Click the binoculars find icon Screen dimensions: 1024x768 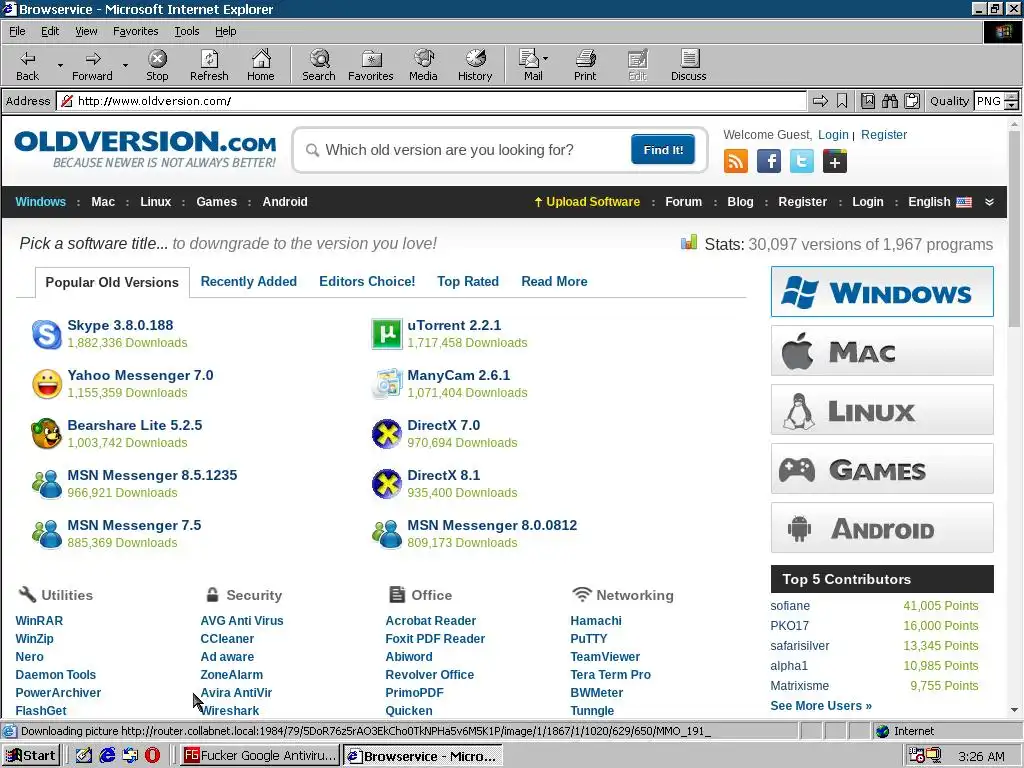click(889, 101)
